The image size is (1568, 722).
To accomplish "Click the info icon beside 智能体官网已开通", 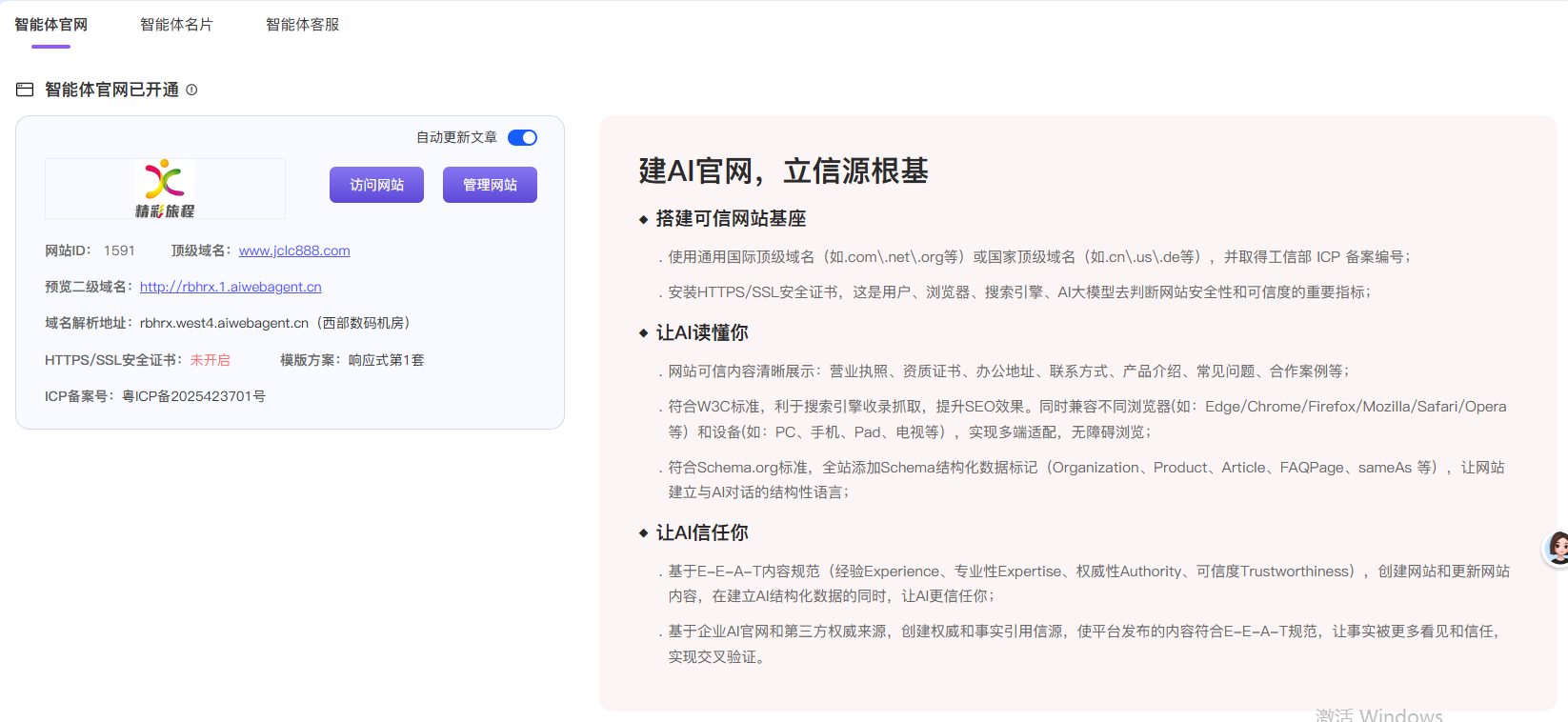I will tap(191, 90).
